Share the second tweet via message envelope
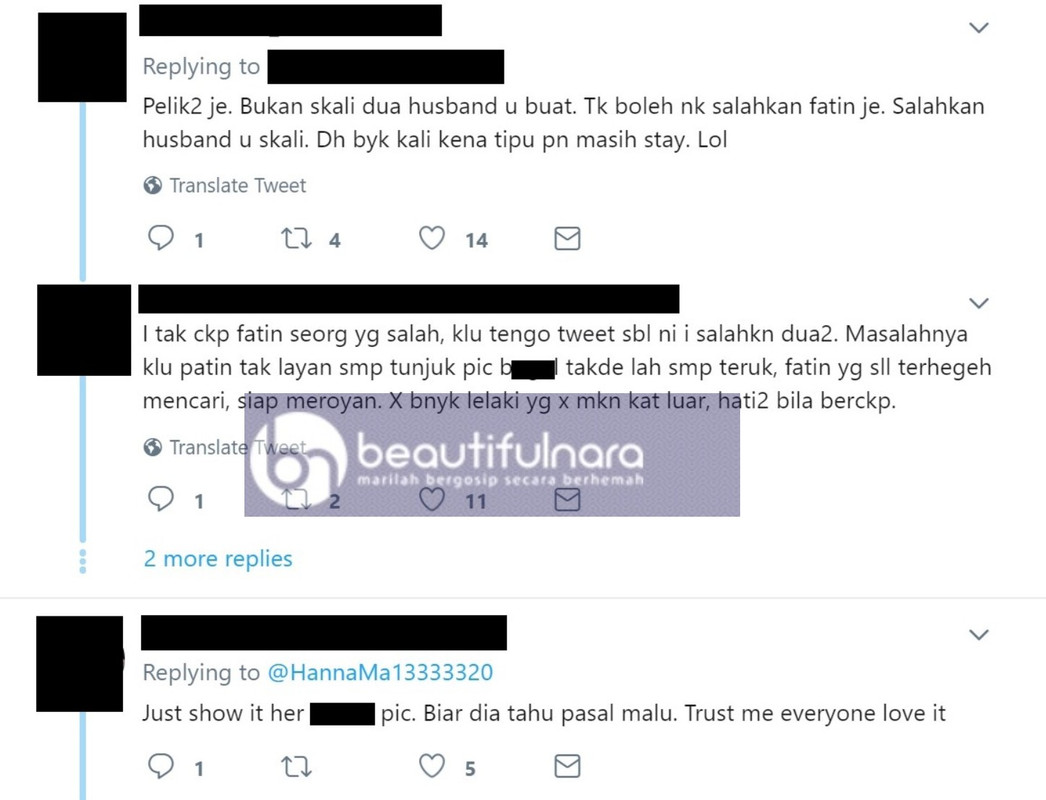 coord(567,499)
